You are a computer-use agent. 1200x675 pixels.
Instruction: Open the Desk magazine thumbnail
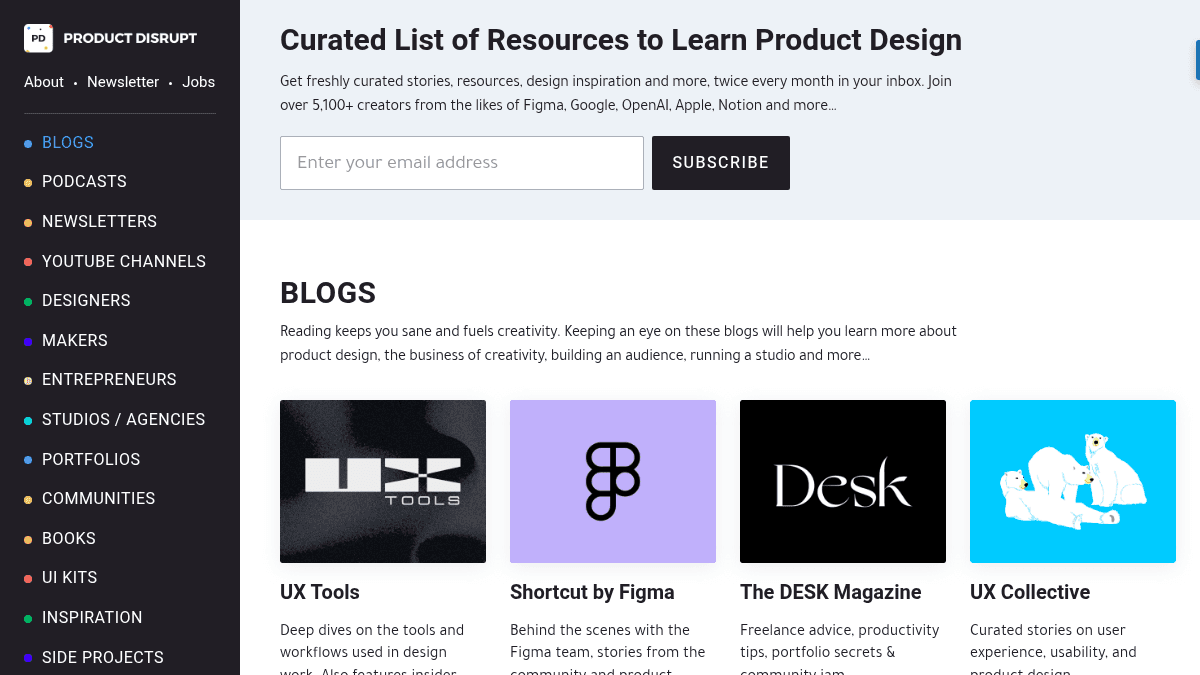point(843,481)
